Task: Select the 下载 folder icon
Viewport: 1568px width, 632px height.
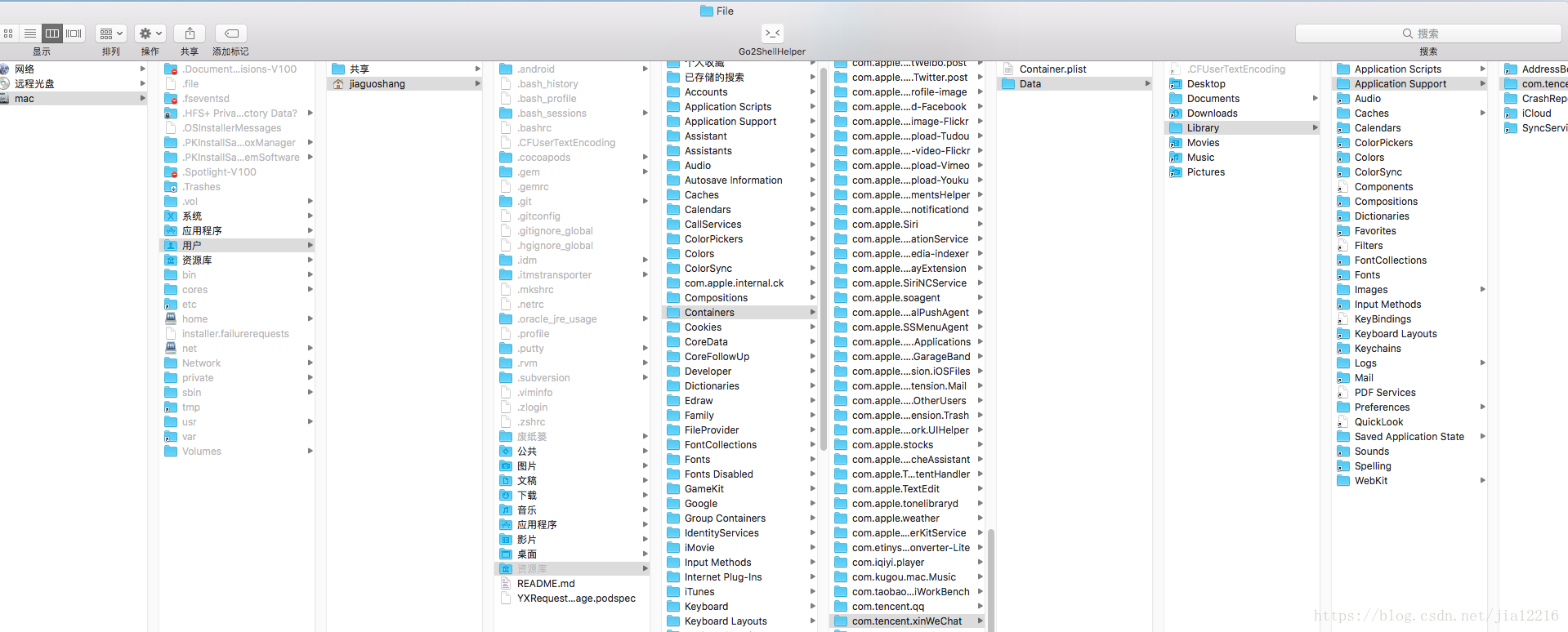Action: (x=506, y=496)
